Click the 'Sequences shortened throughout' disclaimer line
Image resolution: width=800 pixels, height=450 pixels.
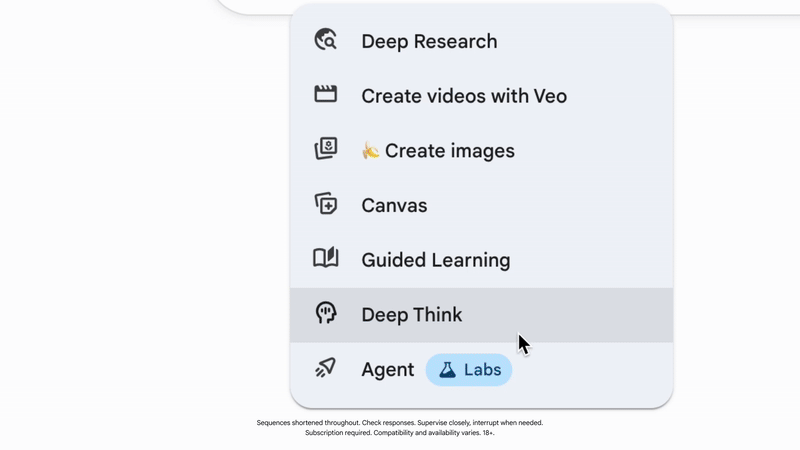tap(400, 423)
